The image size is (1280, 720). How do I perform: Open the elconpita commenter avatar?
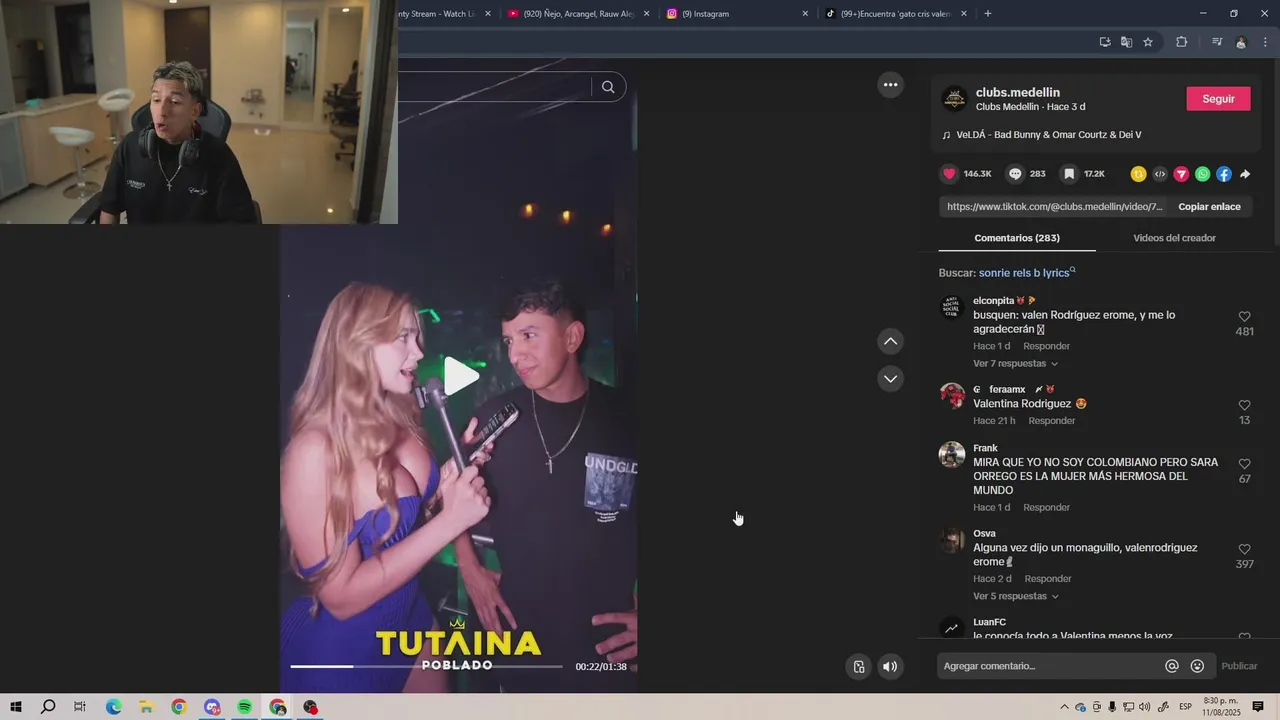[952, 307]
